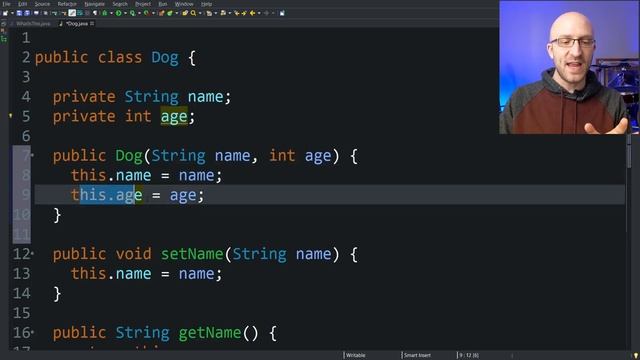640x360 pixels.
Task: Click the restore view icon left of tabs
Action: click(x=4, y=24)
